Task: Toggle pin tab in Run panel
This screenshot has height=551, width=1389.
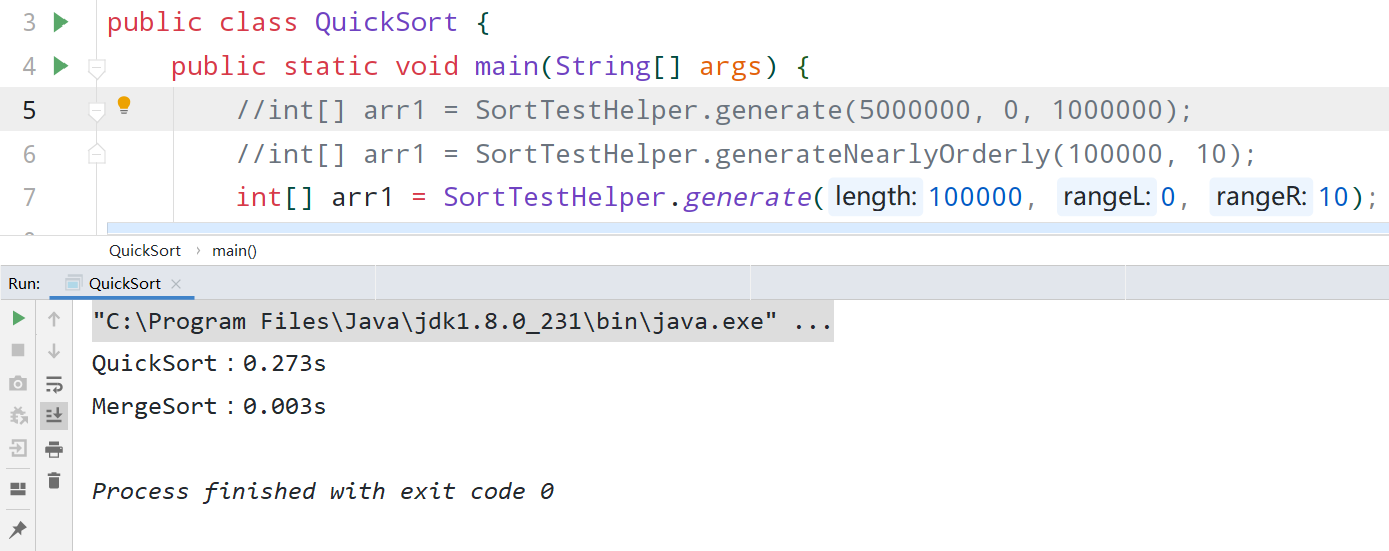Action: coord(18,529)
